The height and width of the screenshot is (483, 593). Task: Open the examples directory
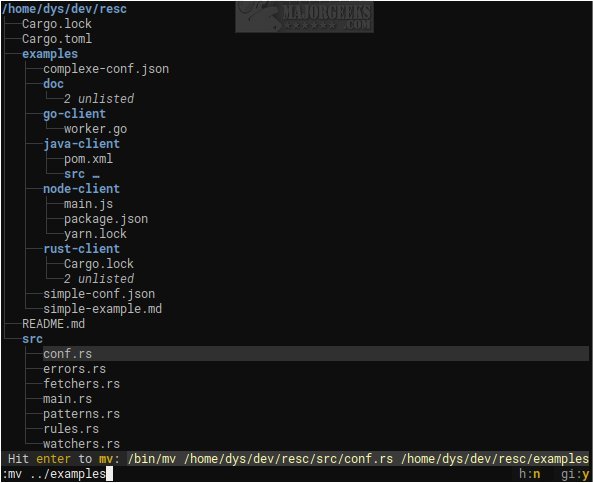[50, 54]
